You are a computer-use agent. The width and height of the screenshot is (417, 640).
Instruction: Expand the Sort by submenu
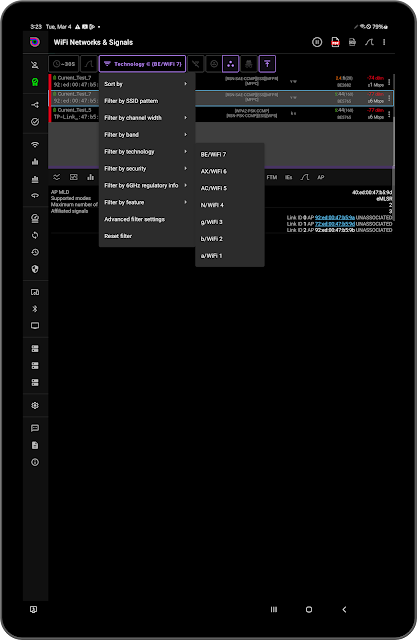(146, 84)
